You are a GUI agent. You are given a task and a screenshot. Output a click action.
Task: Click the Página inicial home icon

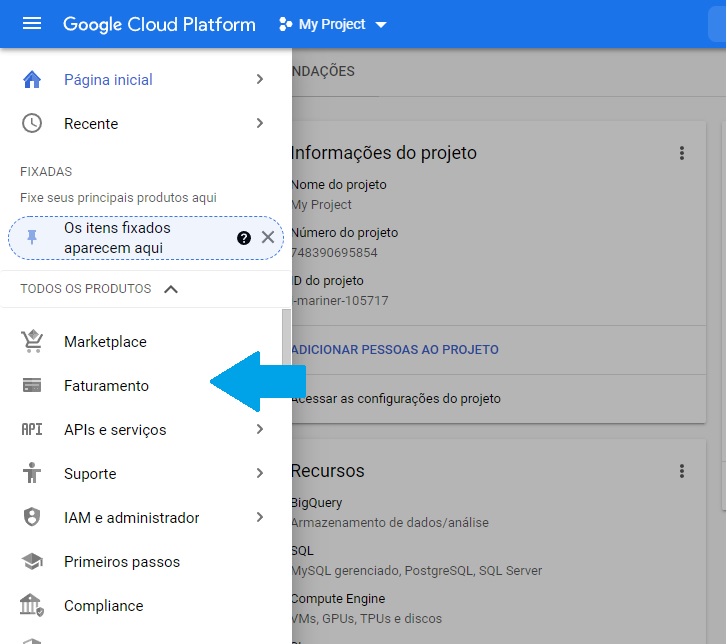[32, 80]
